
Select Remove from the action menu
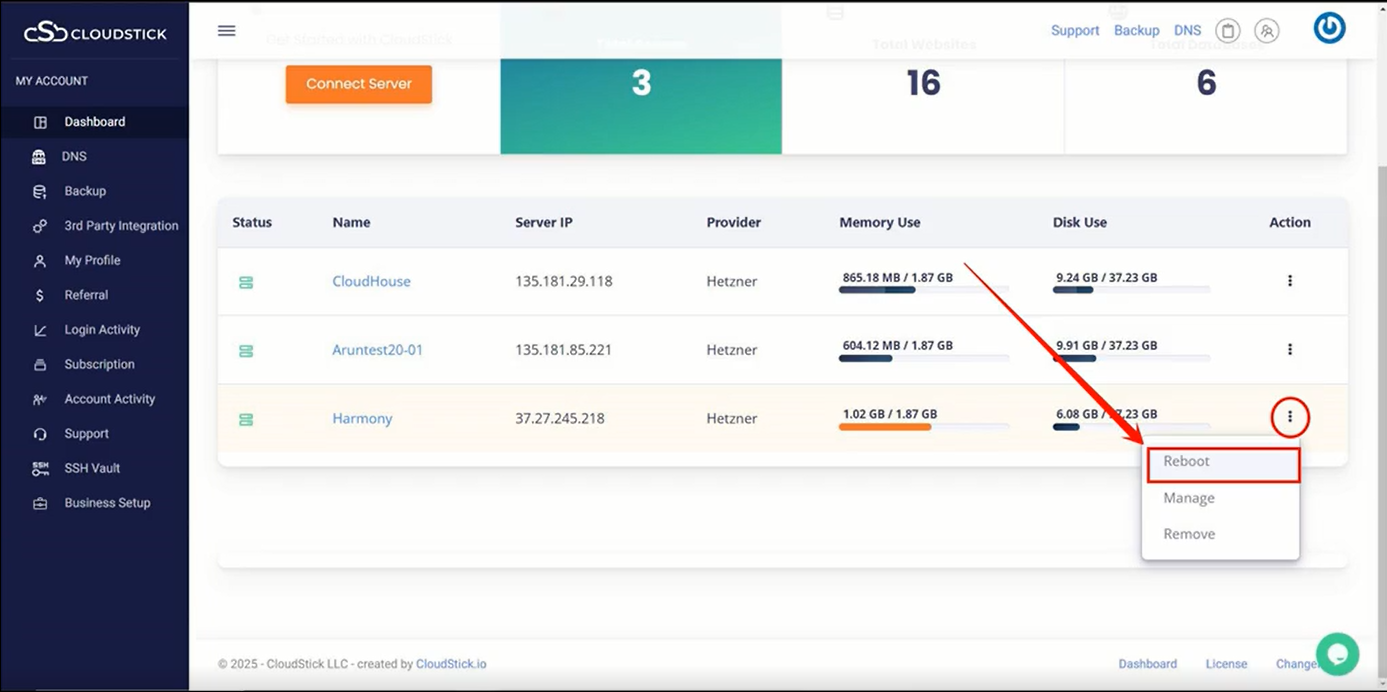tap(1189, 534)
